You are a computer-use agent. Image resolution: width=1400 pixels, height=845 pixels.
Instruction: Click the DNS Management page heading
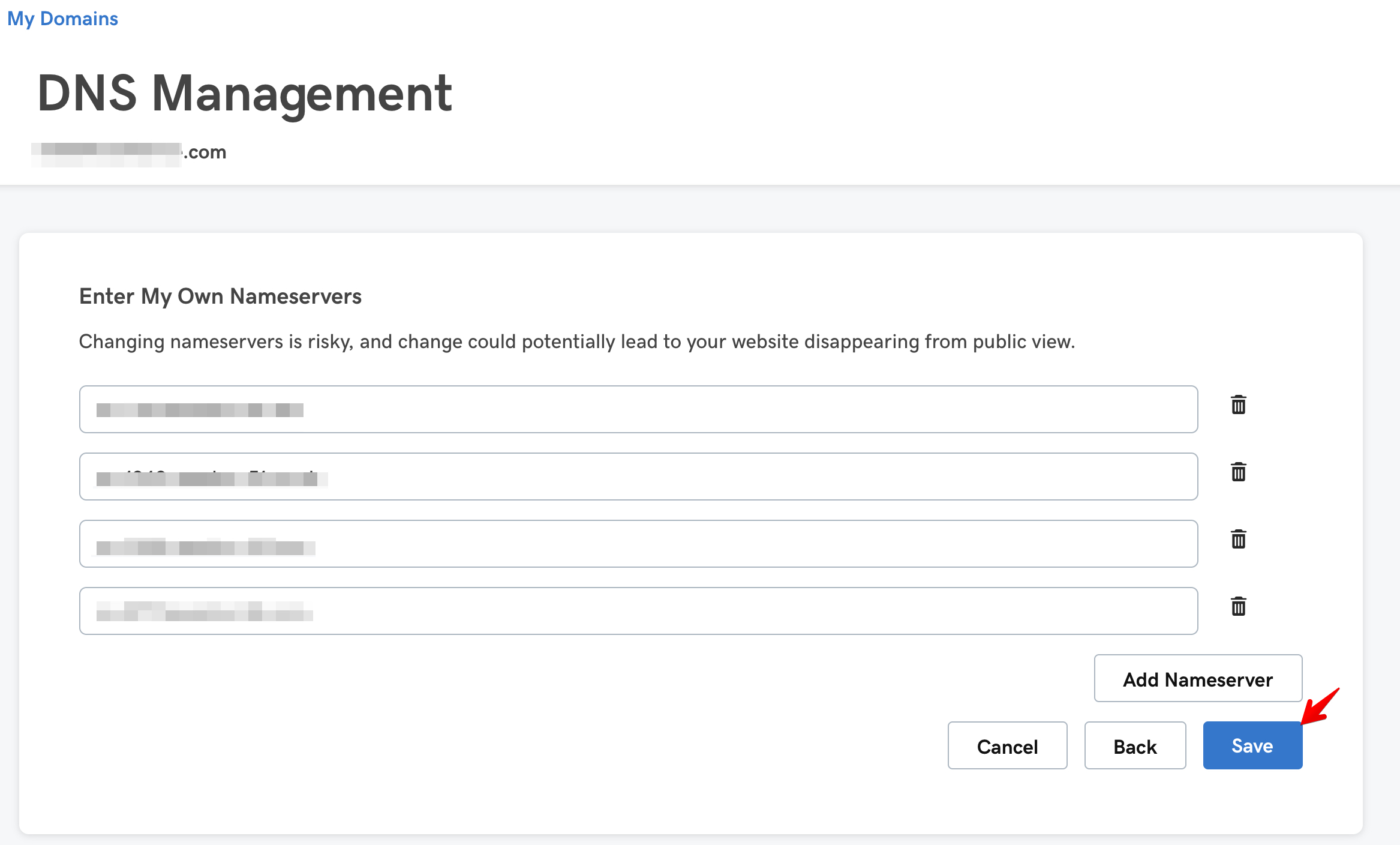pos(244,94)
